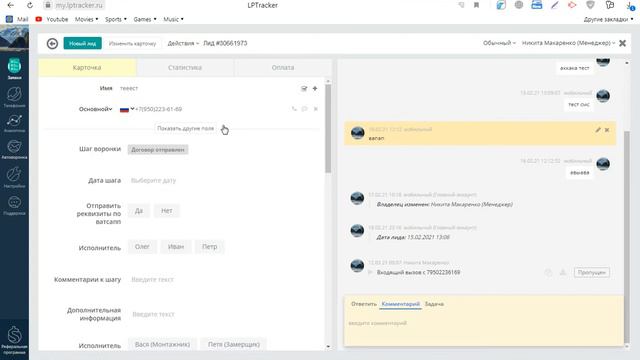Click Изменить карточку button
The height and width of the screenshot is (360, 640).
[x=132, y=43]
